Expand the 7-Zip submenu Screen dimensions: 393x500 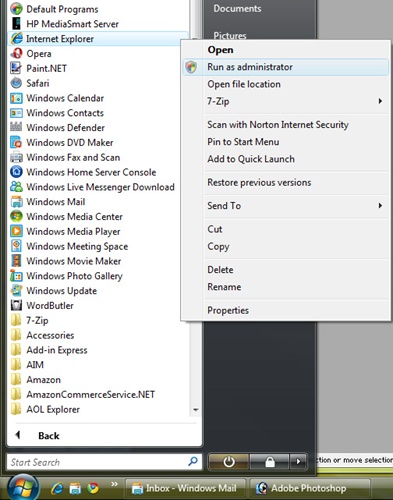coord(286,101)
